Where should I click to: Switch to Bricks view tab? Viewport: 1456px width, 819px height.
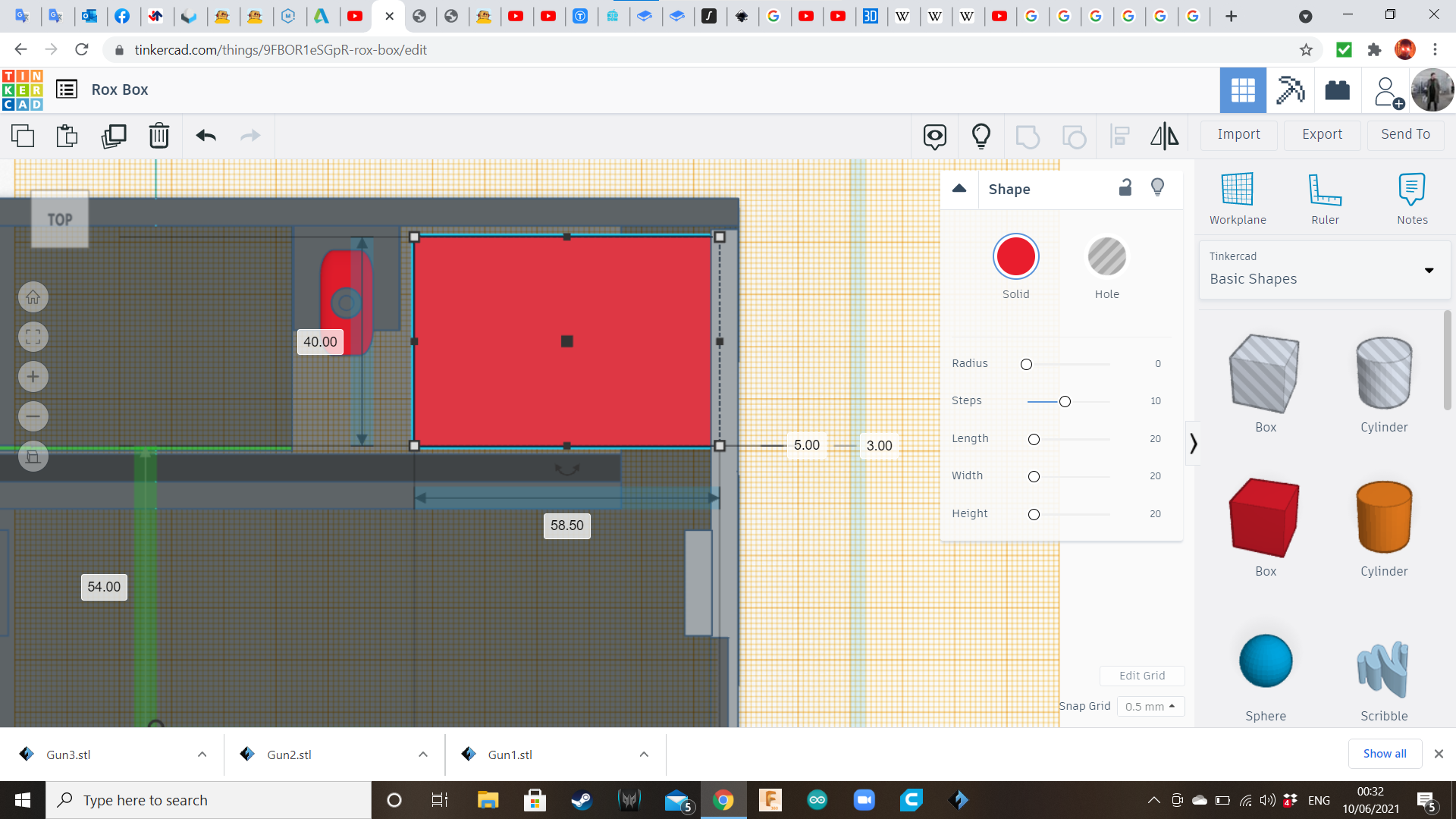1337,90
